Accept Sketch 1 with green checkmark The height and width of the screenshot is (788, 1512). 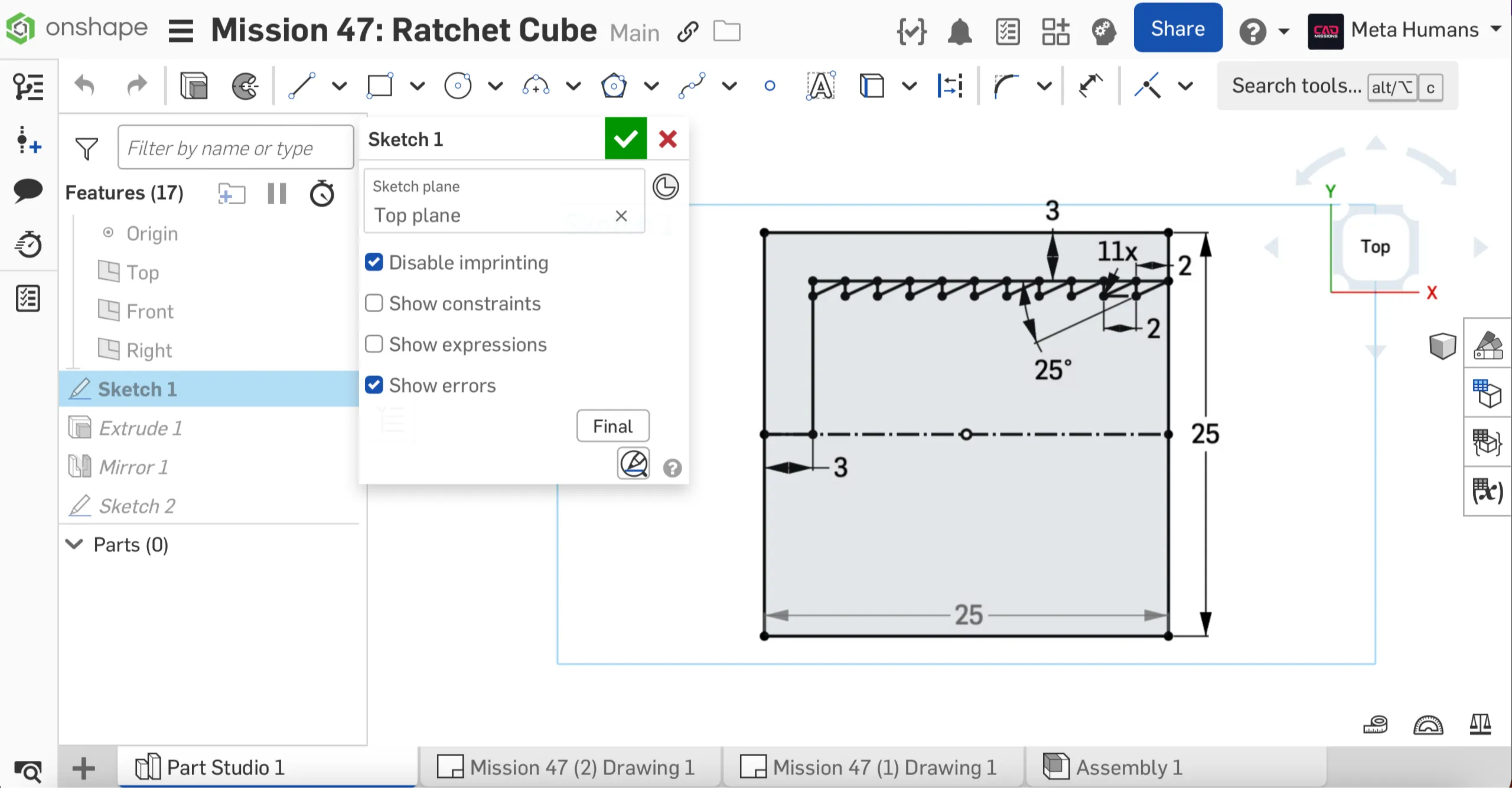tap(625, 139)
